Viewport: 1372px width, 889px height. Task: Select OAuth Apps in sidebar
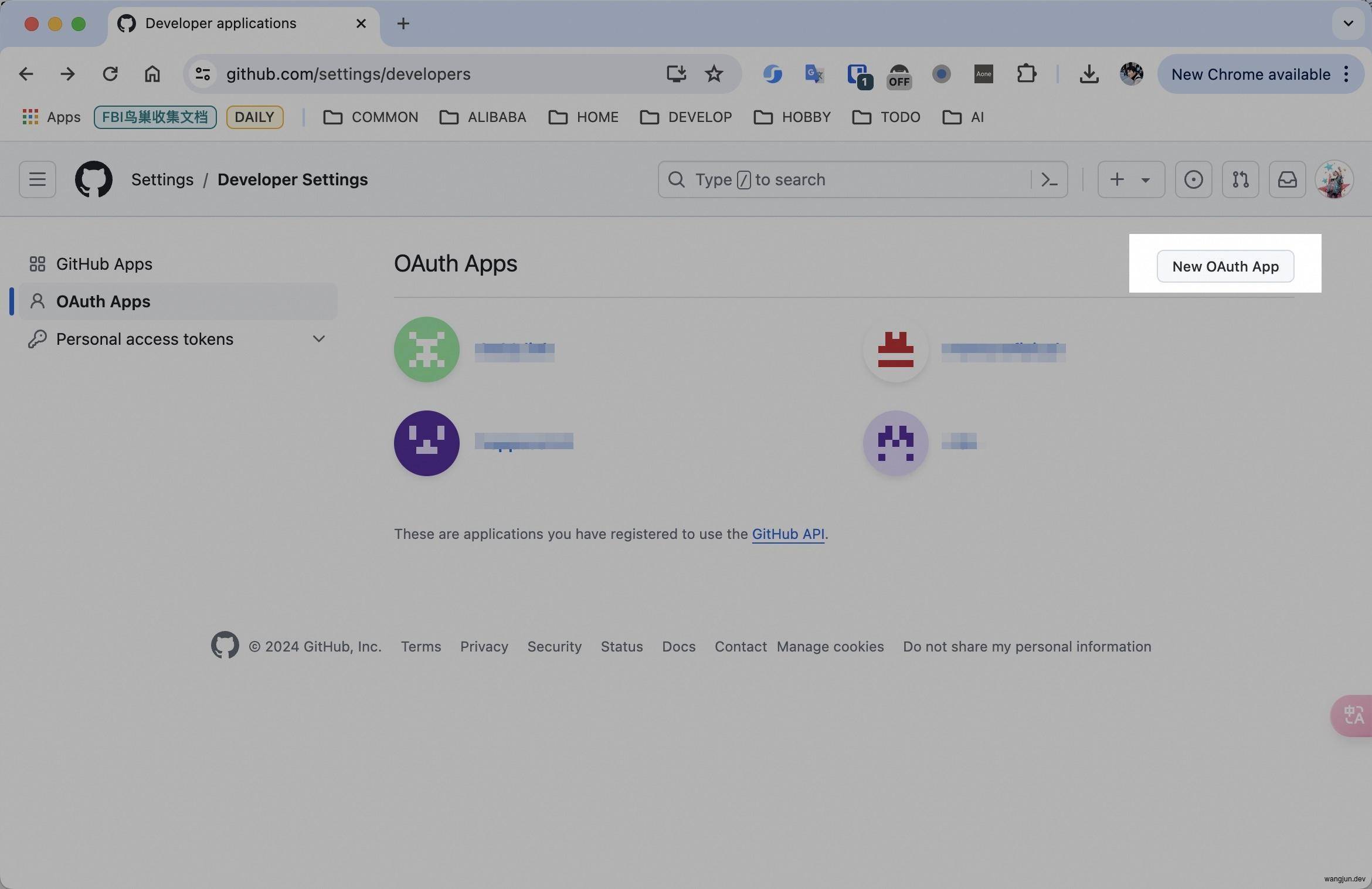[x=178, y=301]
